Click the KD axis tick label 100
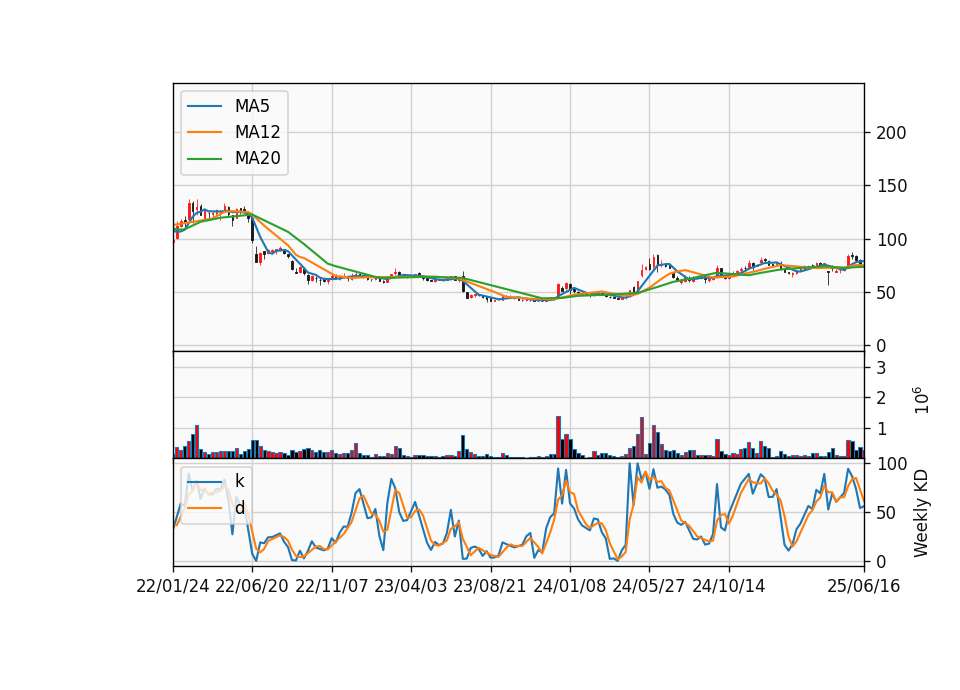Image resolution: width=960 pixels, height=690 pixels. (x=891, y=464)
